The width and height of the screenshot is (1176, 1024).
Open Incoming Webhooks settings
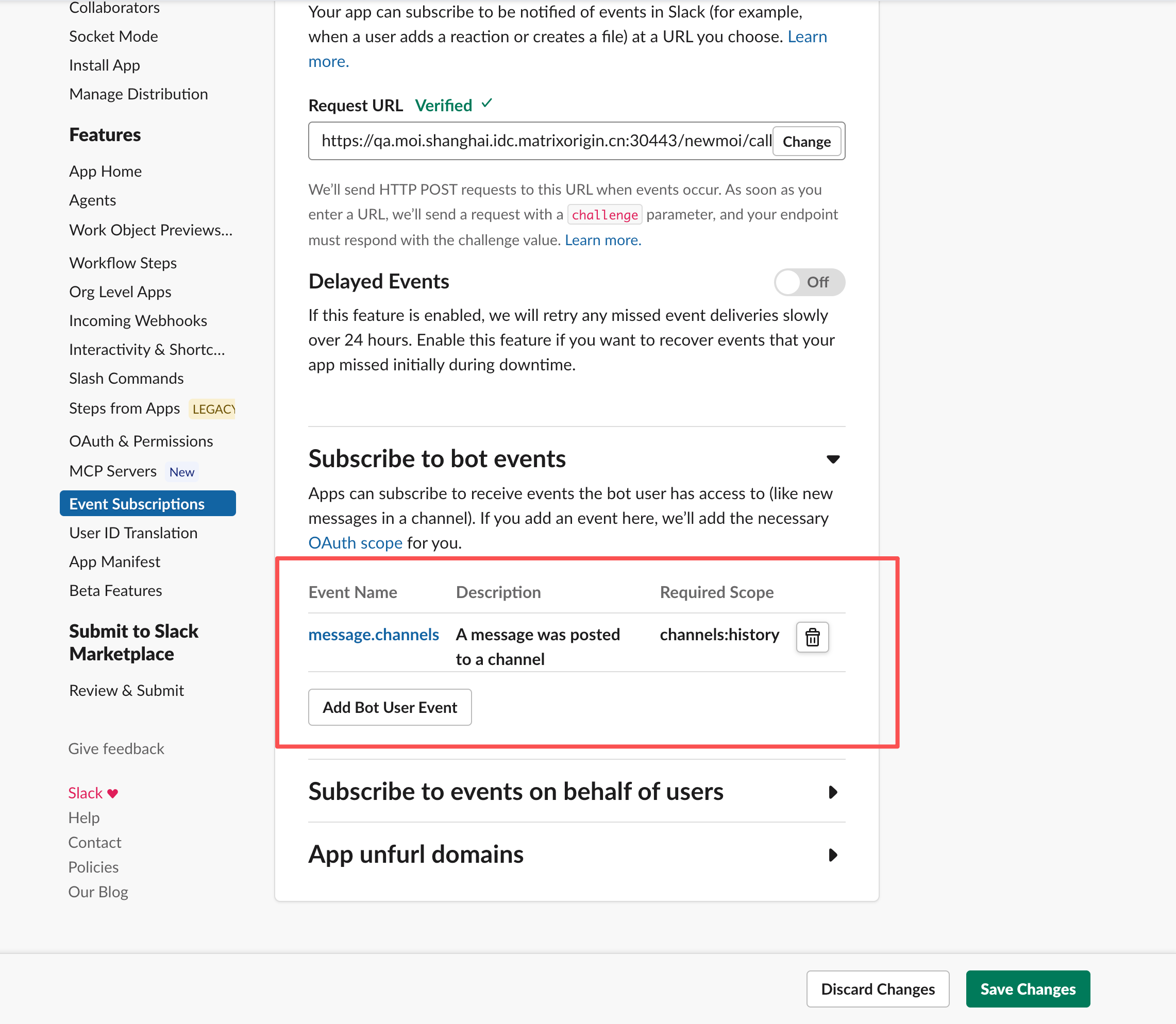pos(138,320)
